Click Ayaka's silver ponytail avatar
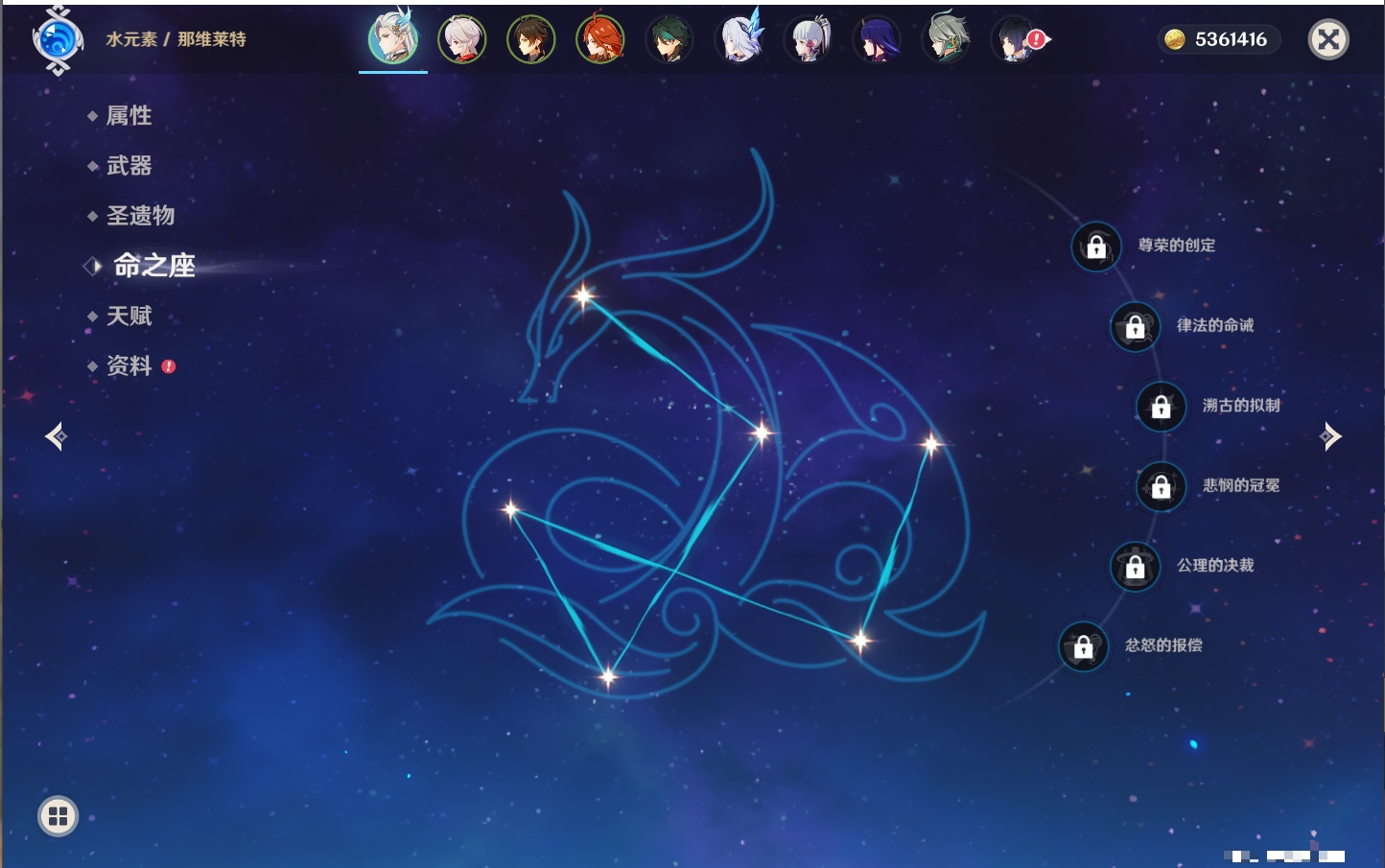 click(807, 40)
